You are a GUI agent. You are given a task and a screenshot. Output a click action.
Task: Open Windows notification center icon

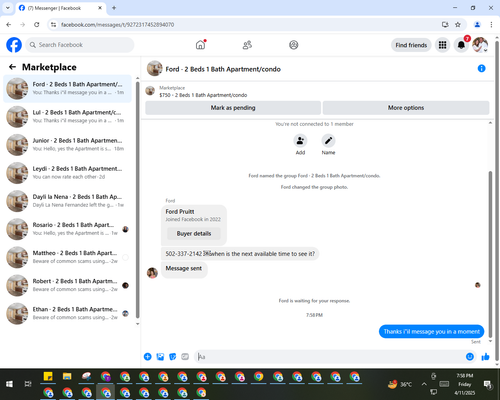coord(488,384)
